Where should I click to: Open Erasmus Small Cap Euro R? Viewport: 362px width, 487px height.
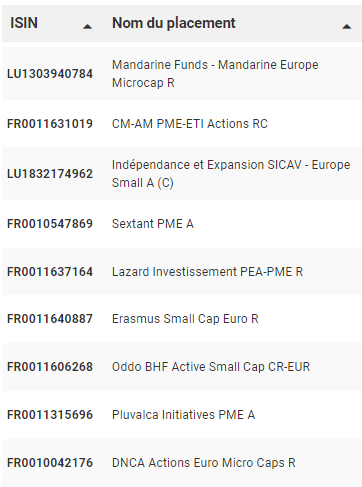pos(185,319)
